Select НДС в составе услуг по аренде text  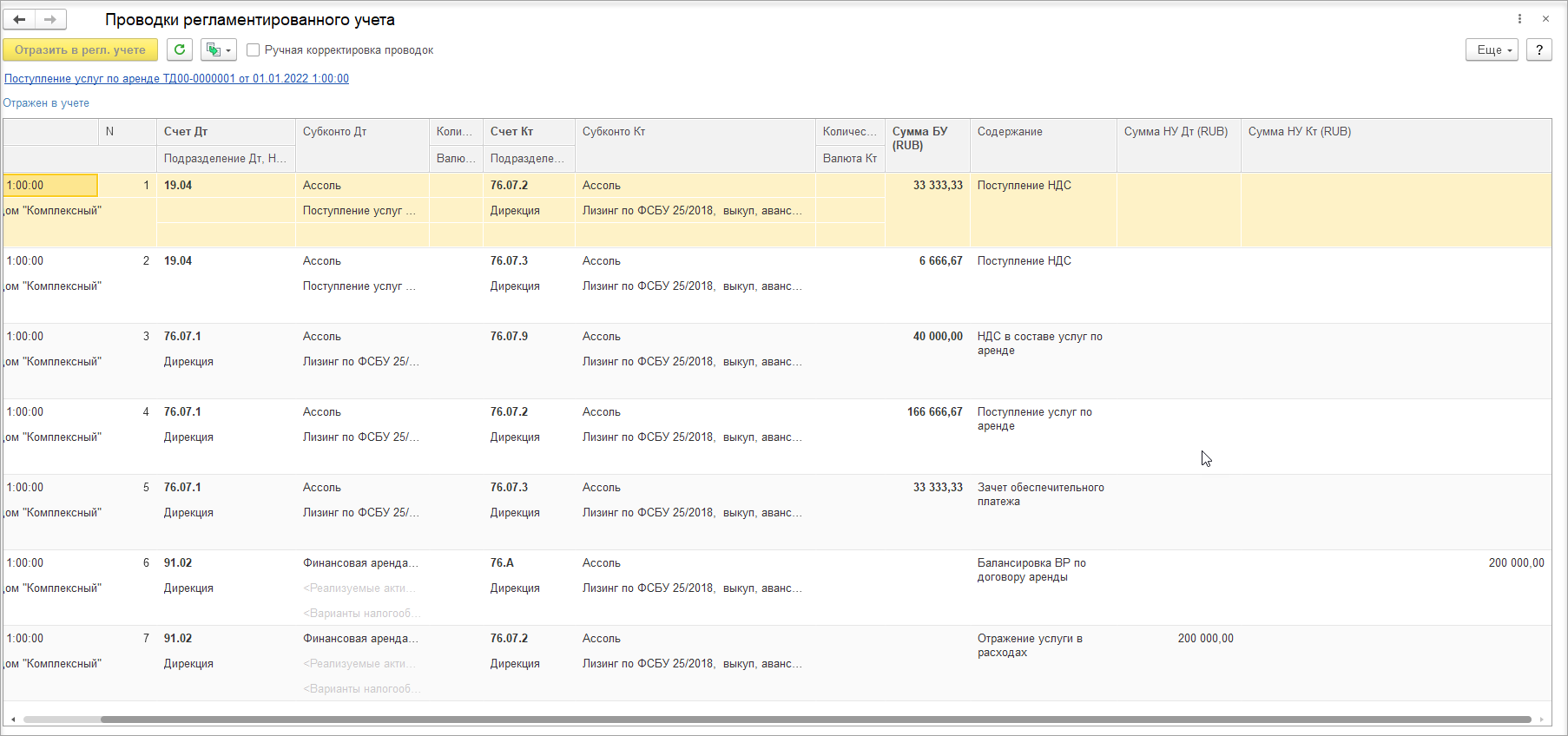point(1039,343)
